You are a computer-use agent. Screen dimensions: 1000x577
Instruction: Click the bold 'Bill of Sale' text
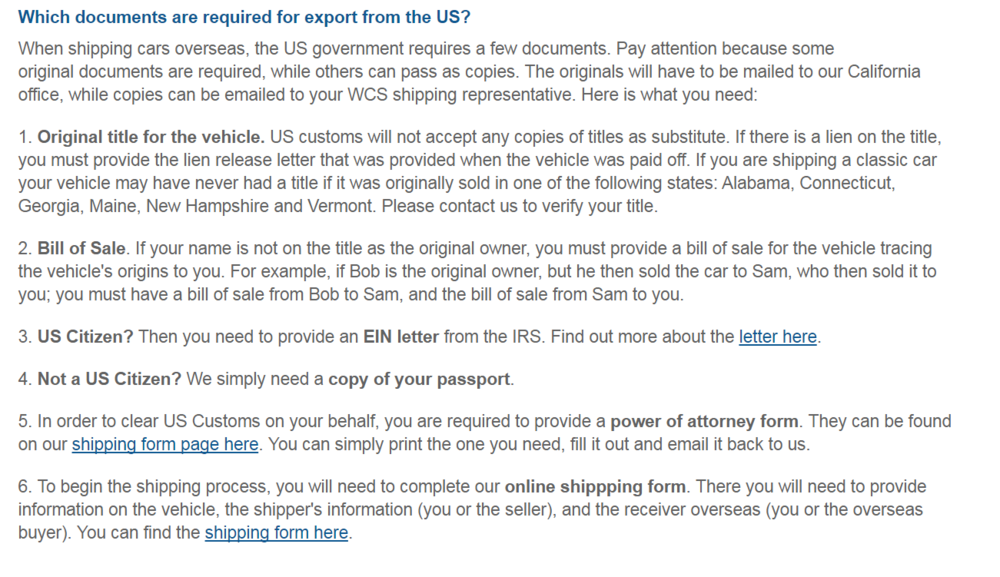click(81, 248)
